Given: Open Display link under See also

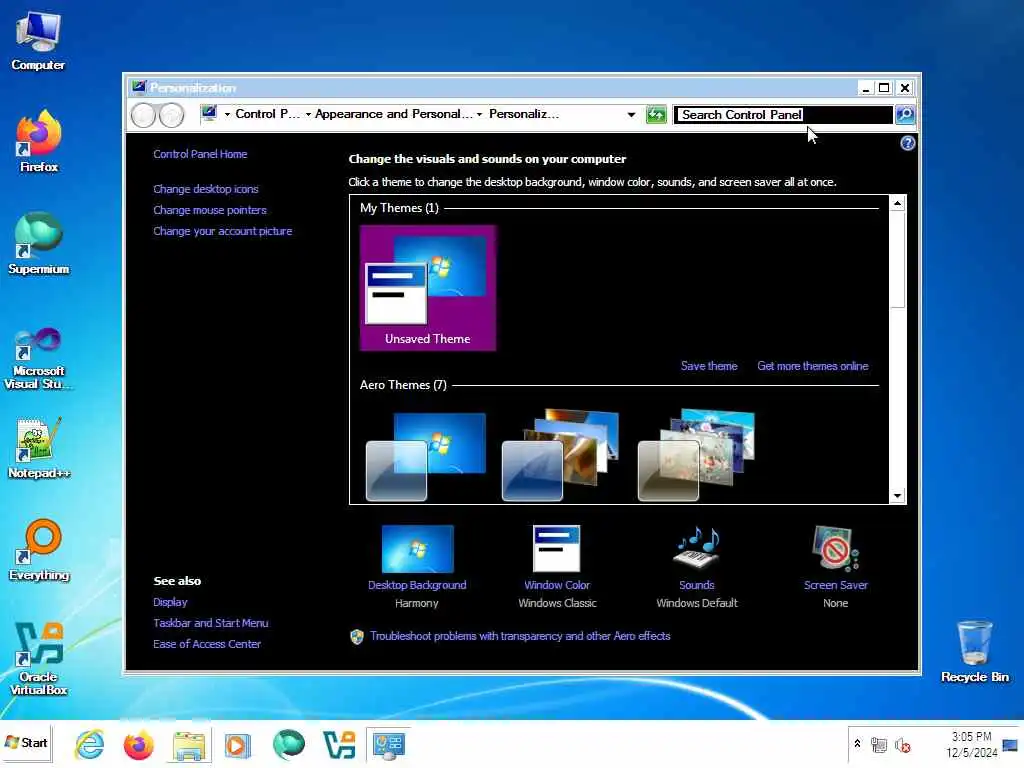Looking at the screenshot, I should pyautogui.click(x=170, y=602).
